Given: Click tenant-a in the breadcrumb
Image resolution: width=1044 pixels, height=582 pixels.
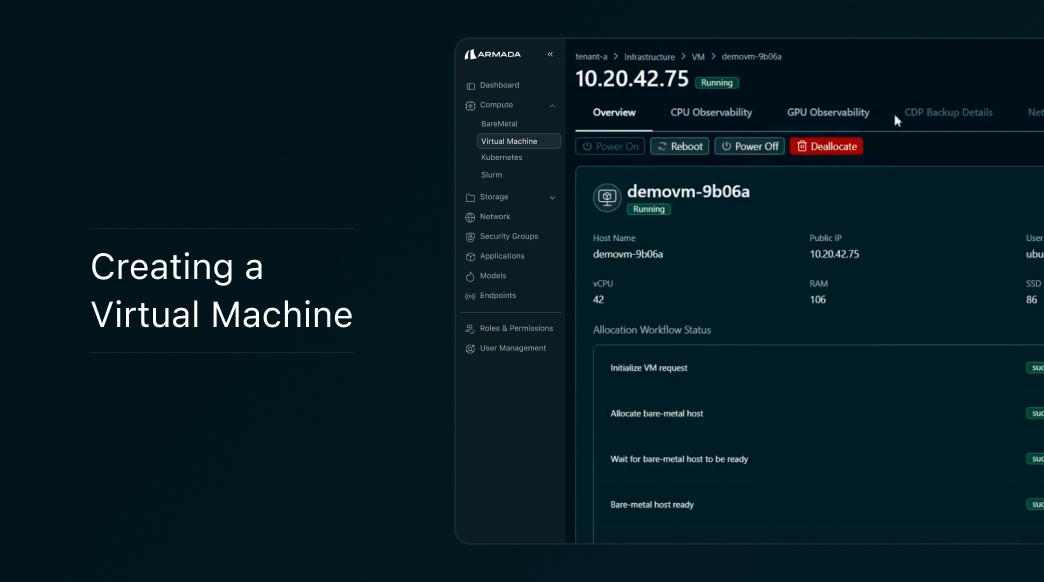Looking at the screenshot, I should point(591,57).
